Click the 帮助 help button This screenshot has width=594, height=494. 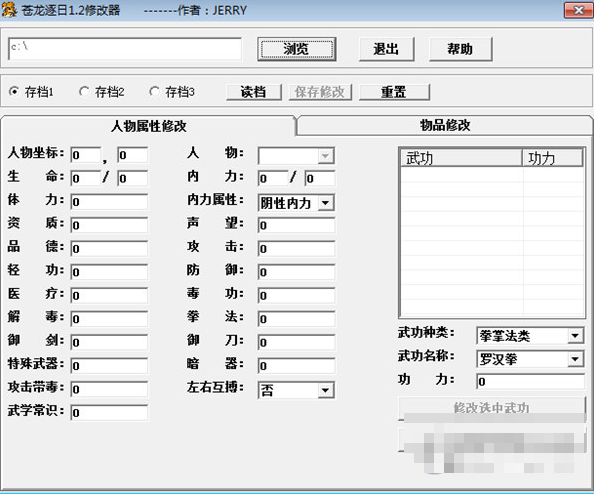460,49
